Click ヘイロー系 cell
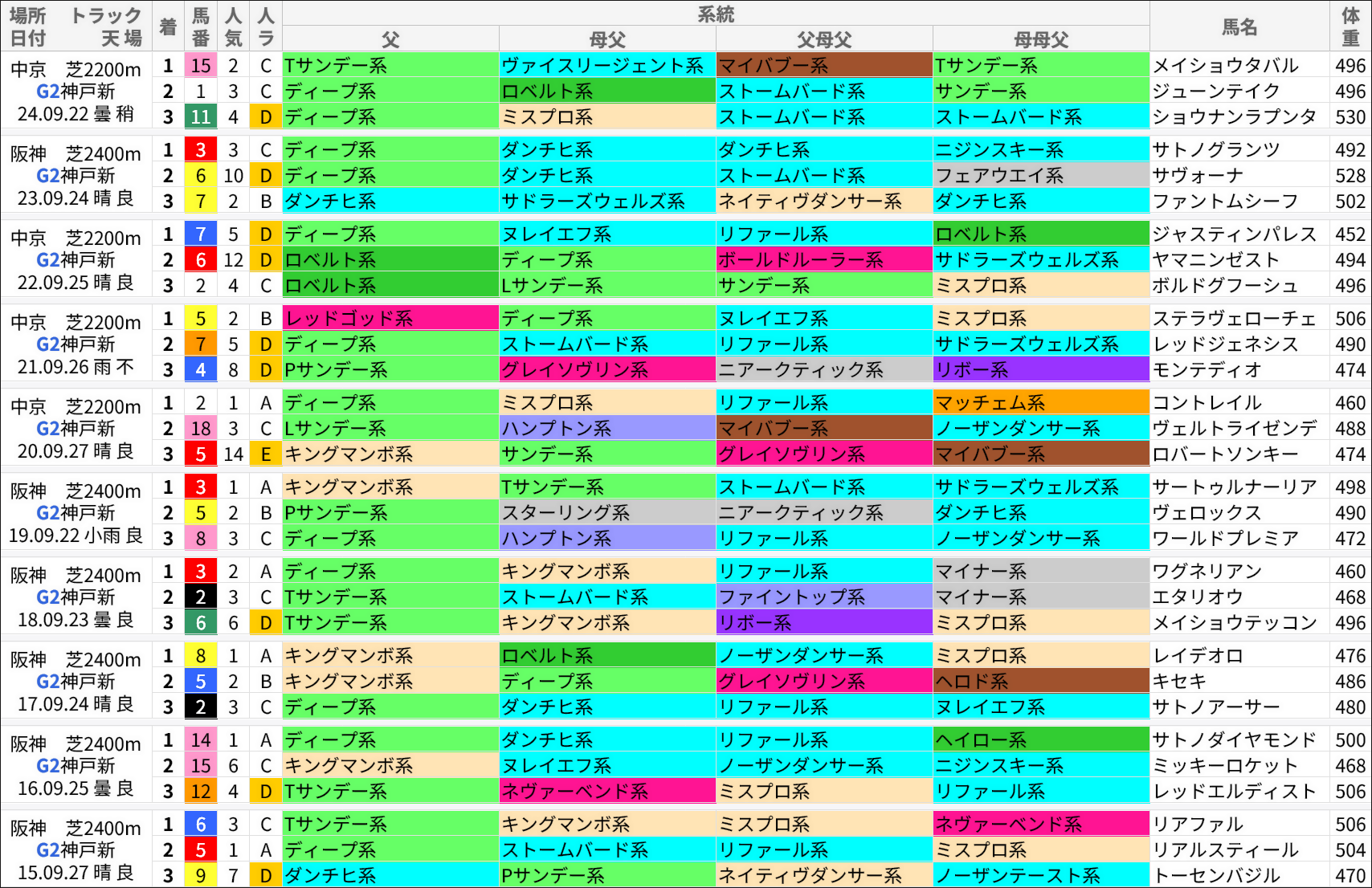The width and height of the screenshot is (1372, 888). [1041, 740]
